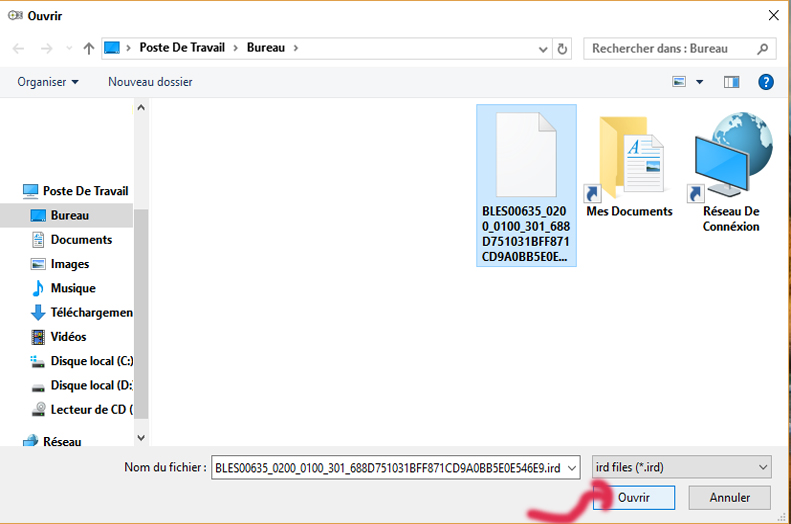Click the Back navigation arrow
This screenshot has width=791, height=524.
pyautogui.click(x=19, y=48)
